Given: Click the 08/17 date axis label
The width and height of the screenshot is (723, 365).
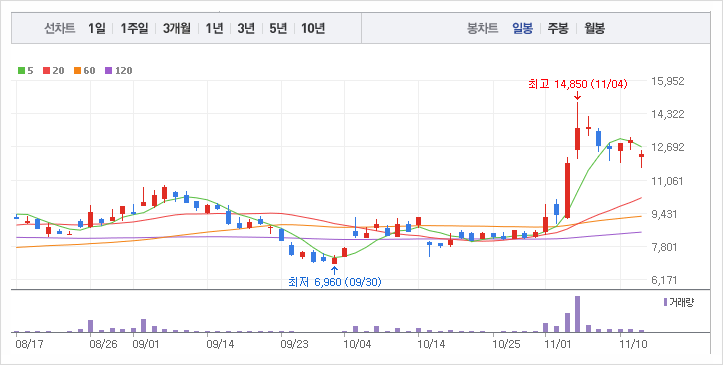Looking at the screenshot, I should tap(29, 344).
